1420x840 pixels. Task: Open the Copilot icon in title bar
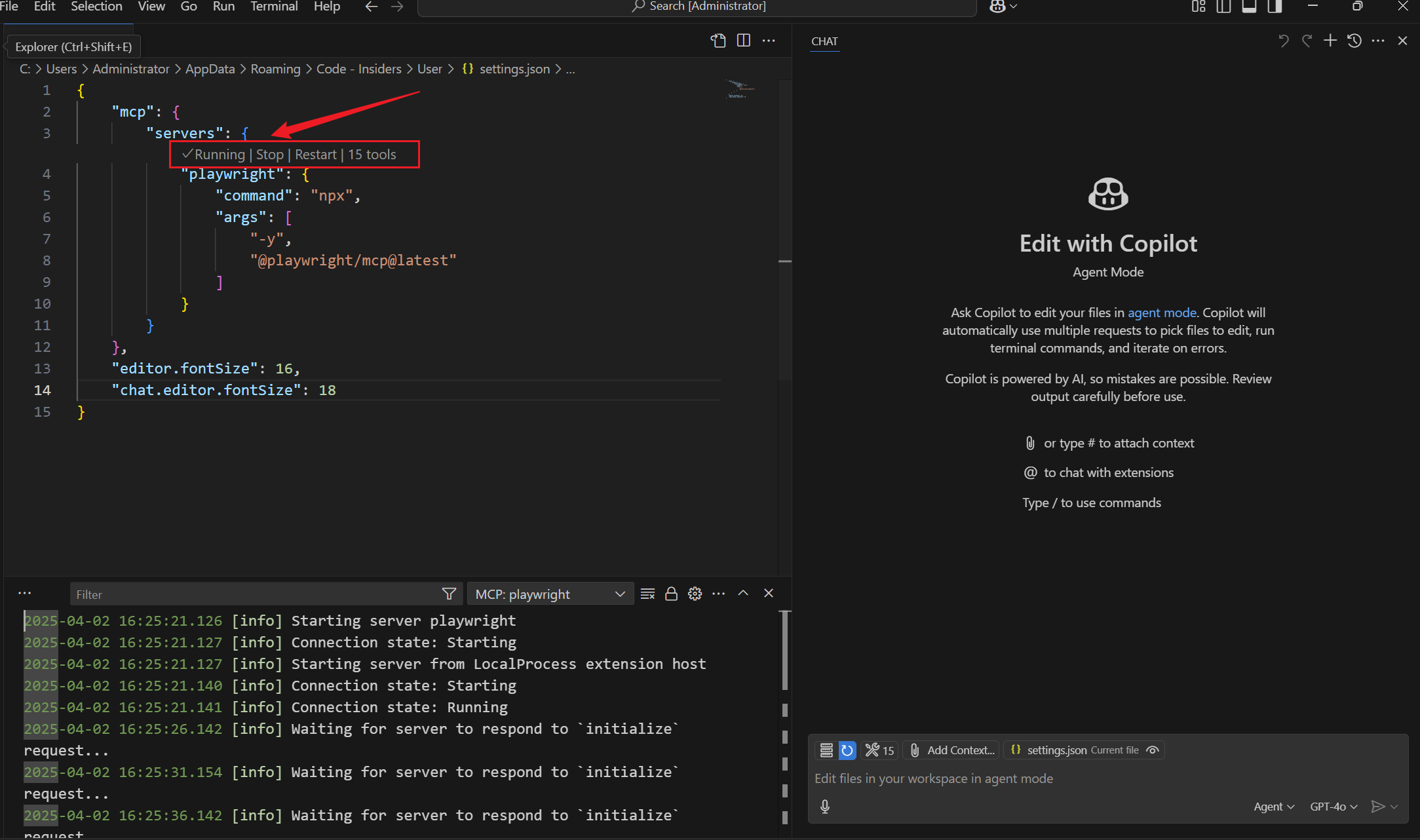[x=997, y=7]
